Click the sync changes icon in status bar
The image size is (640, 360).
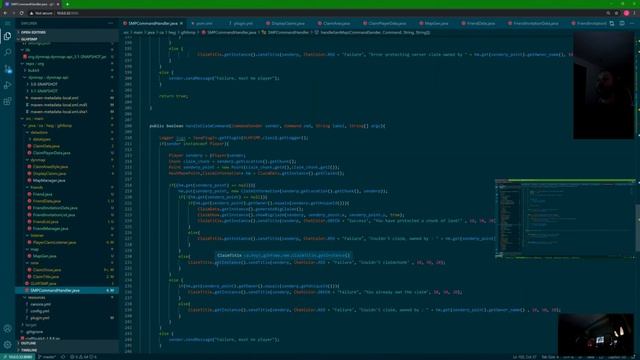63,357
